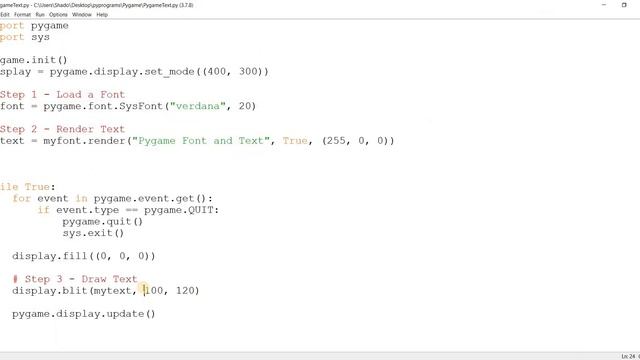Open the Help menu
The width and height of the screenshot is (640, 360).
[102, 14]
